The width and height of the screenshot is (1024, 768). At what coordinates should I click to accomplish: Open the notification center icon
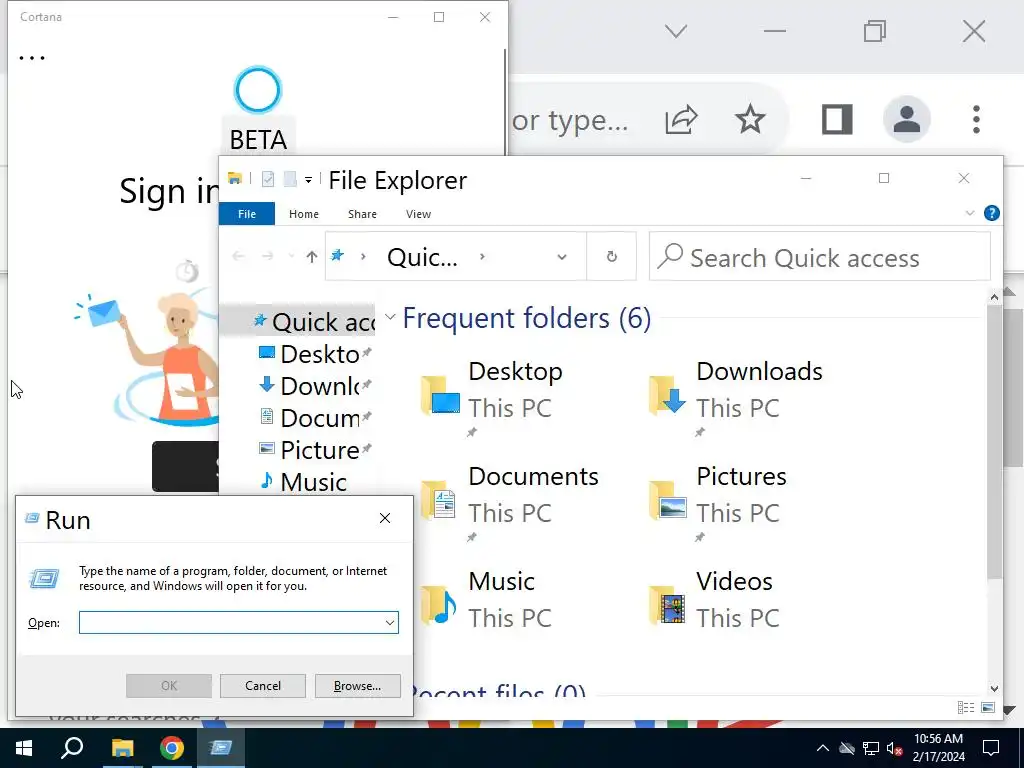[991, 748]
